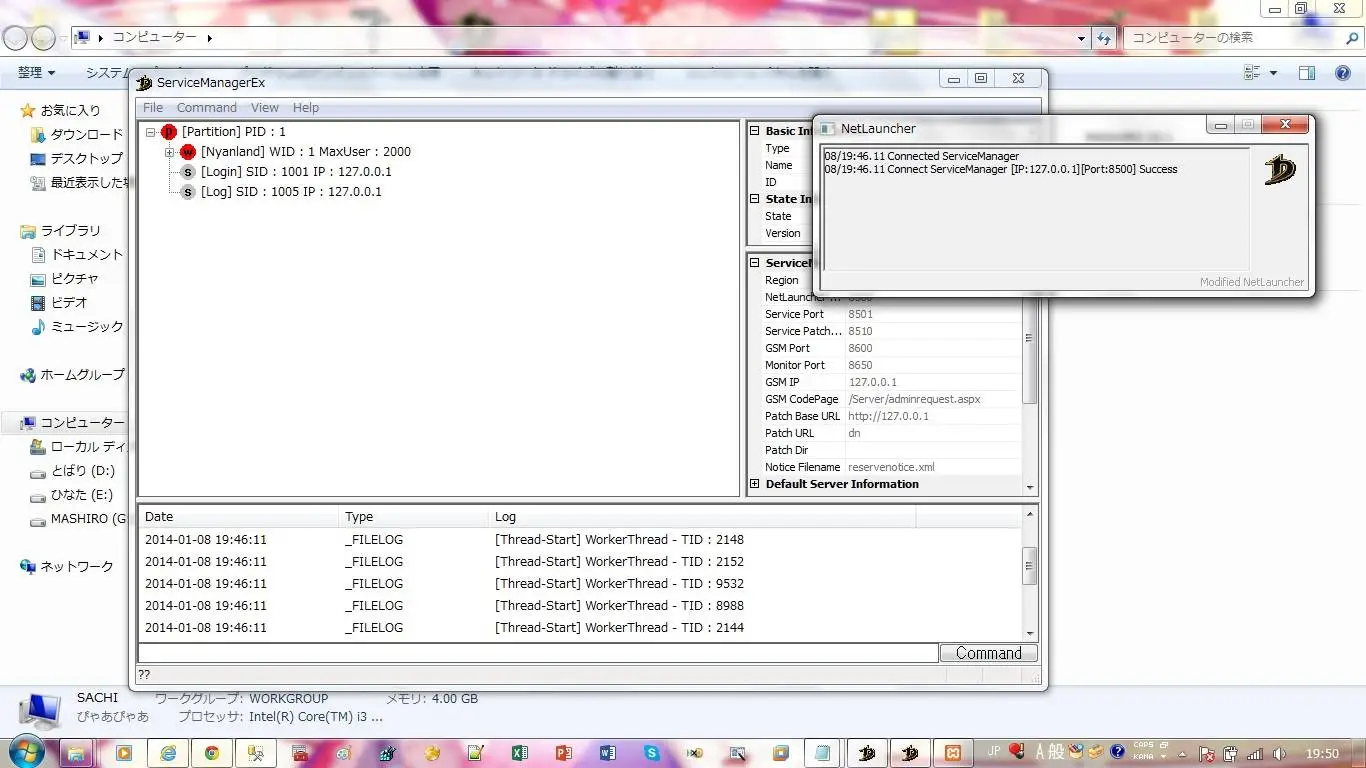Click the taskbar clock showing 19:50
The image size is (1366, 768).
pos(1322,753)
